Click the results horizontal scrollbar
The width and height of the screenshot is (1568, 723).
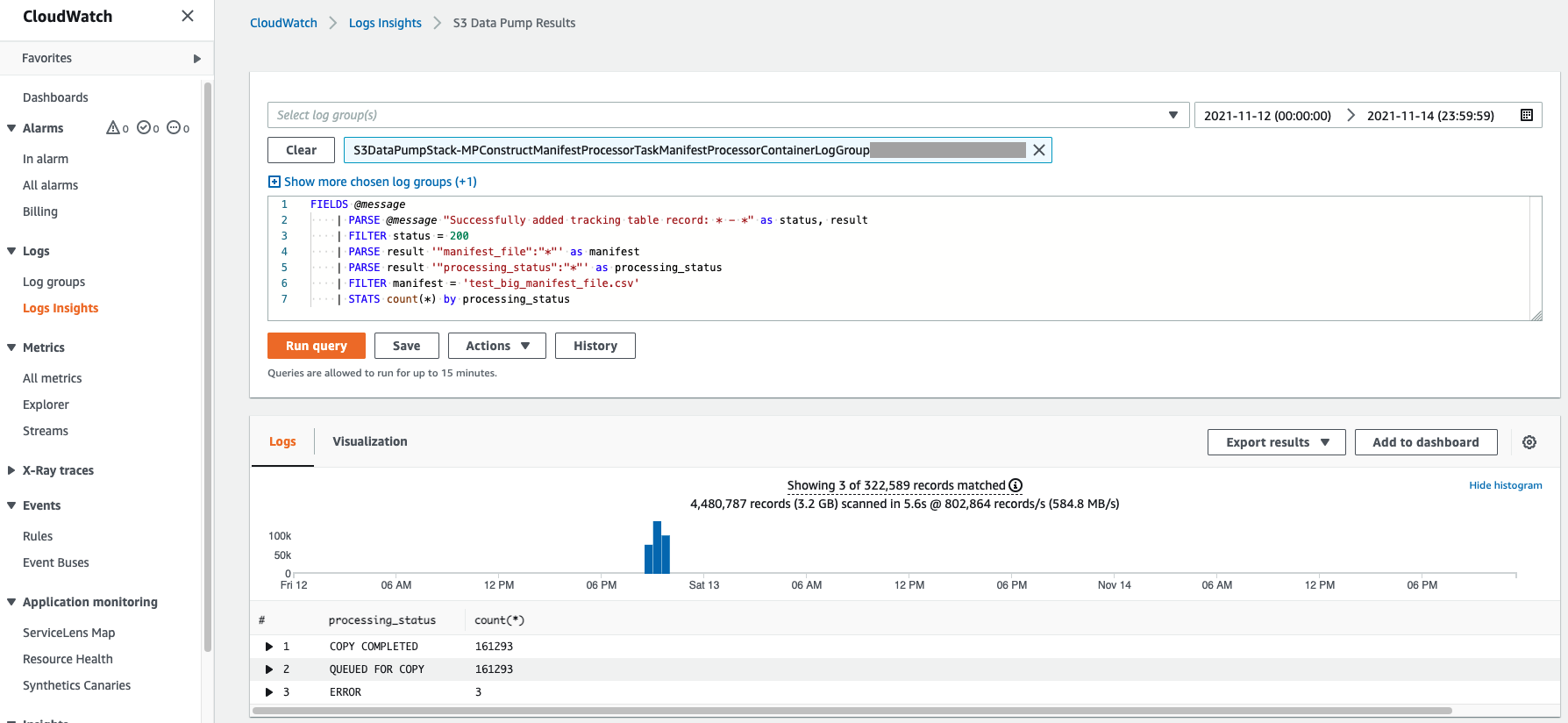(x=852, y=711)
